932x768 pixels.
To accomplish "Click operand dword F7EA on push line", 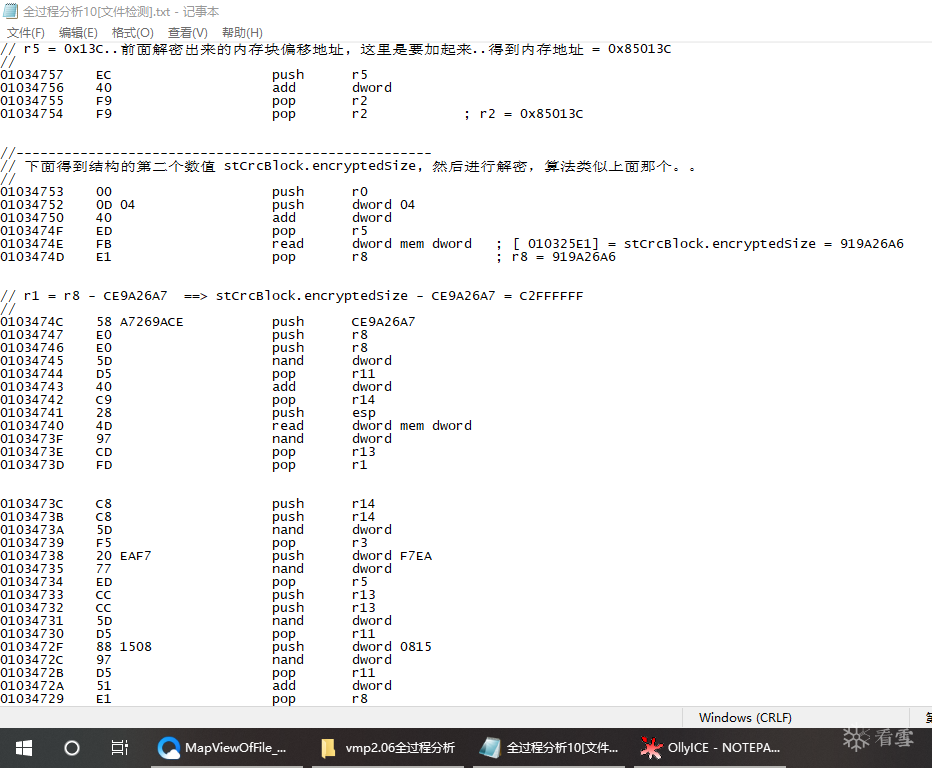I will click(392, 556).
